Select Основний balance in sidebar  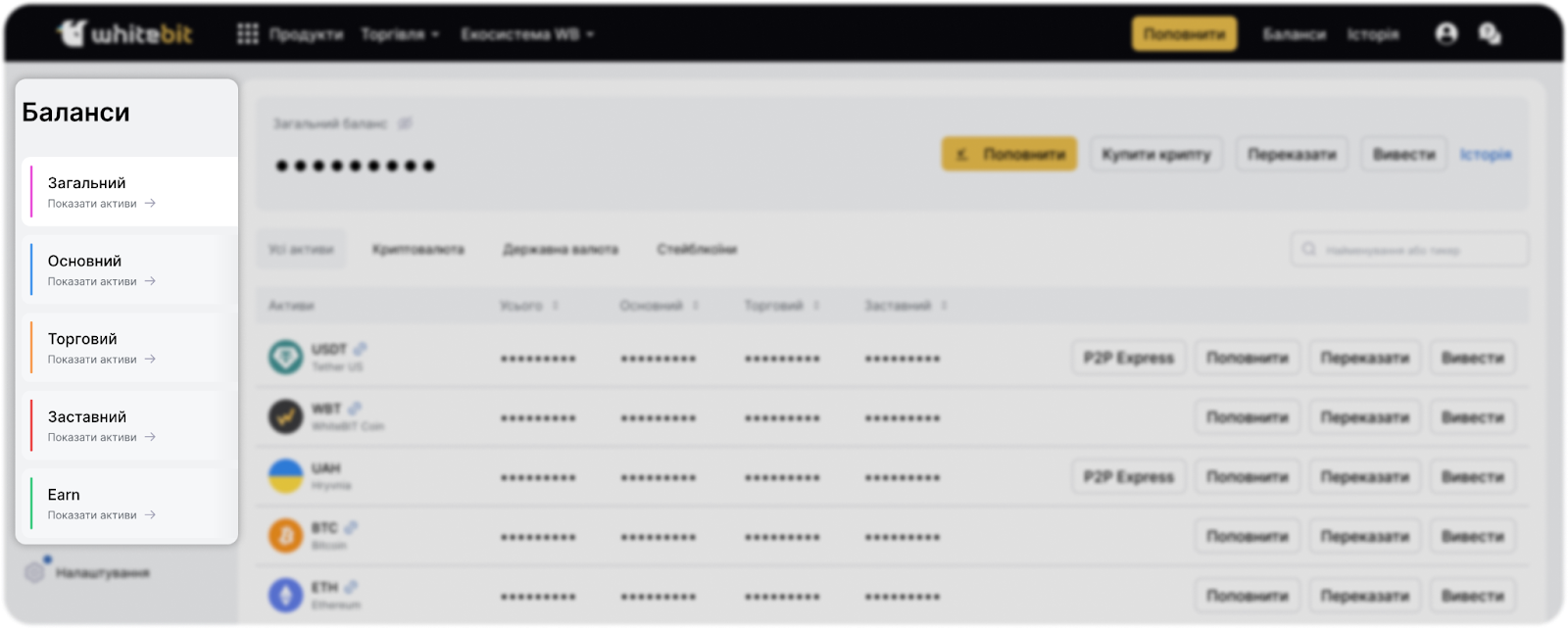[128, 269]
